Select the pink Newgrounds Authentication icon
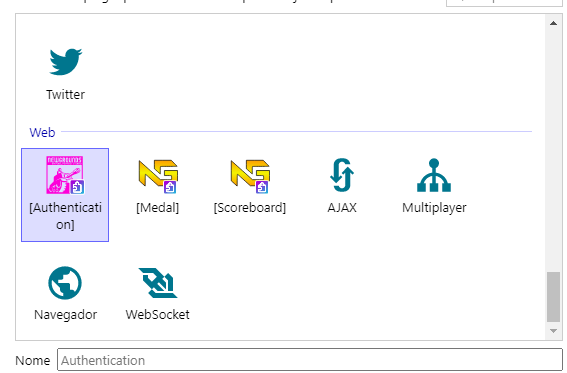 tap(65, 175)
